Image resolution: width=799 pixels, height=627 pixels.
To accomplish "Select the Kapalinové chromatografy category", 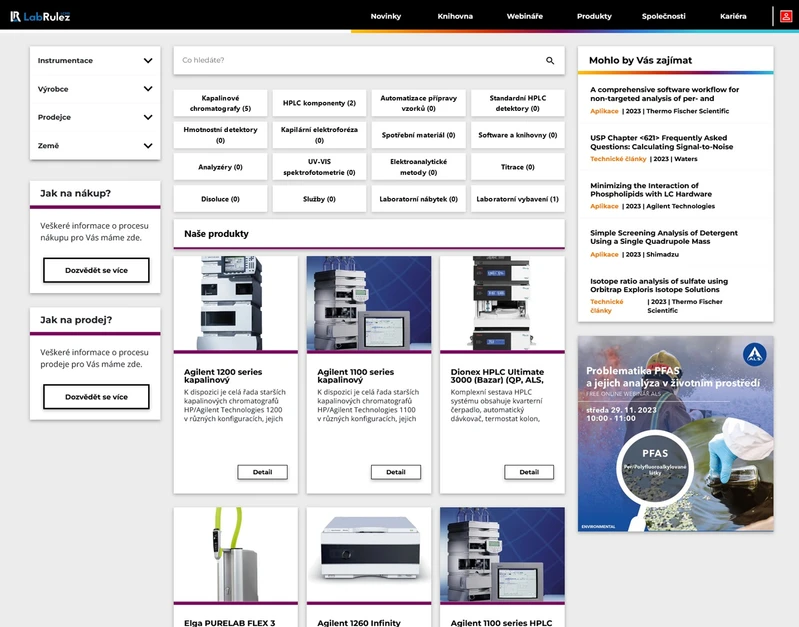I will 220,104.
